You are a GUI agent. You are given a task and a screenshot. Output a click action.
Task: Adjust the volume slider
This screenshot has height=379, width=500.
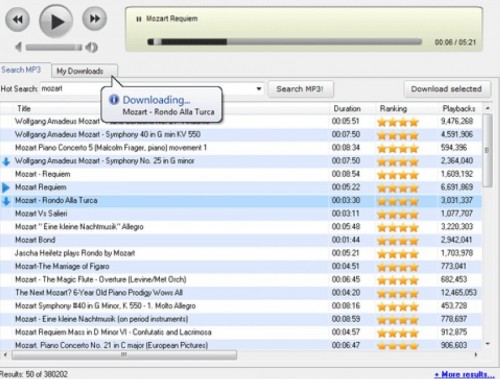[54, 47]
